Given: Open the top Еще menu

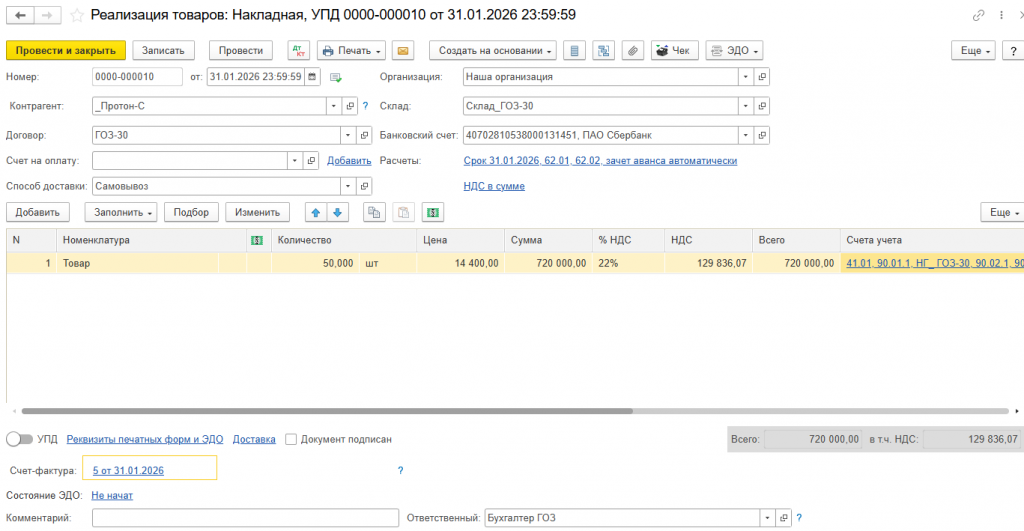Looking at the screenshot, I should 973,50.
